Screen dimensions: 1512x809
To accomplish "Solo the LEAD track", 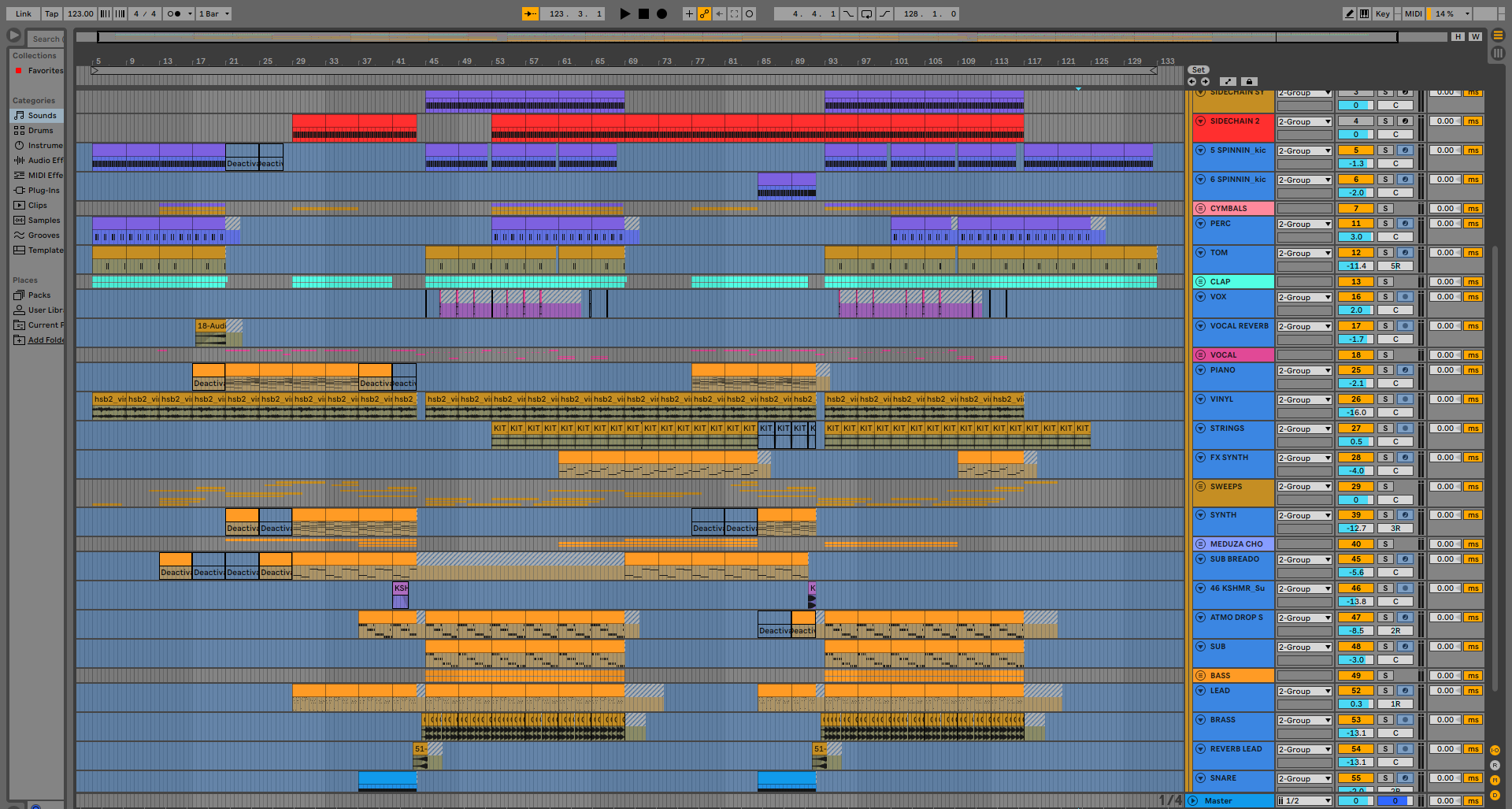I will 1385,691.
